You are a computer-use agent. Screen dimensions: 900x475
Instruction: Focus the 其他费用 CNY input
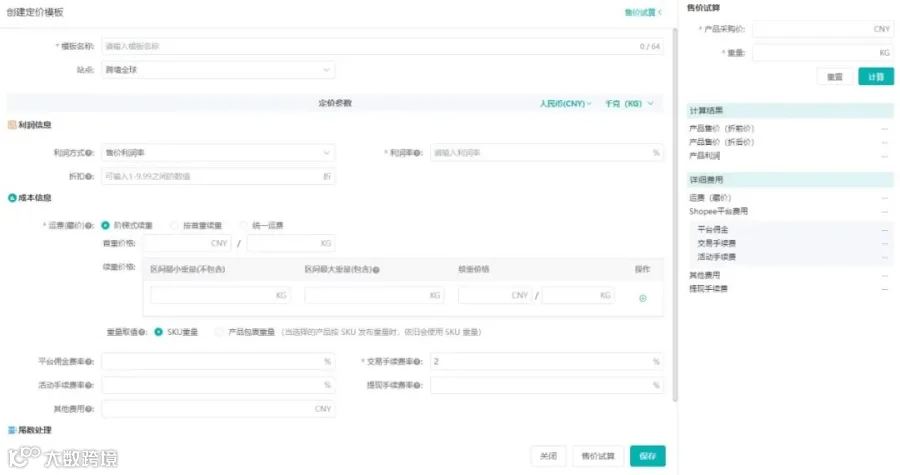[218, 409]
